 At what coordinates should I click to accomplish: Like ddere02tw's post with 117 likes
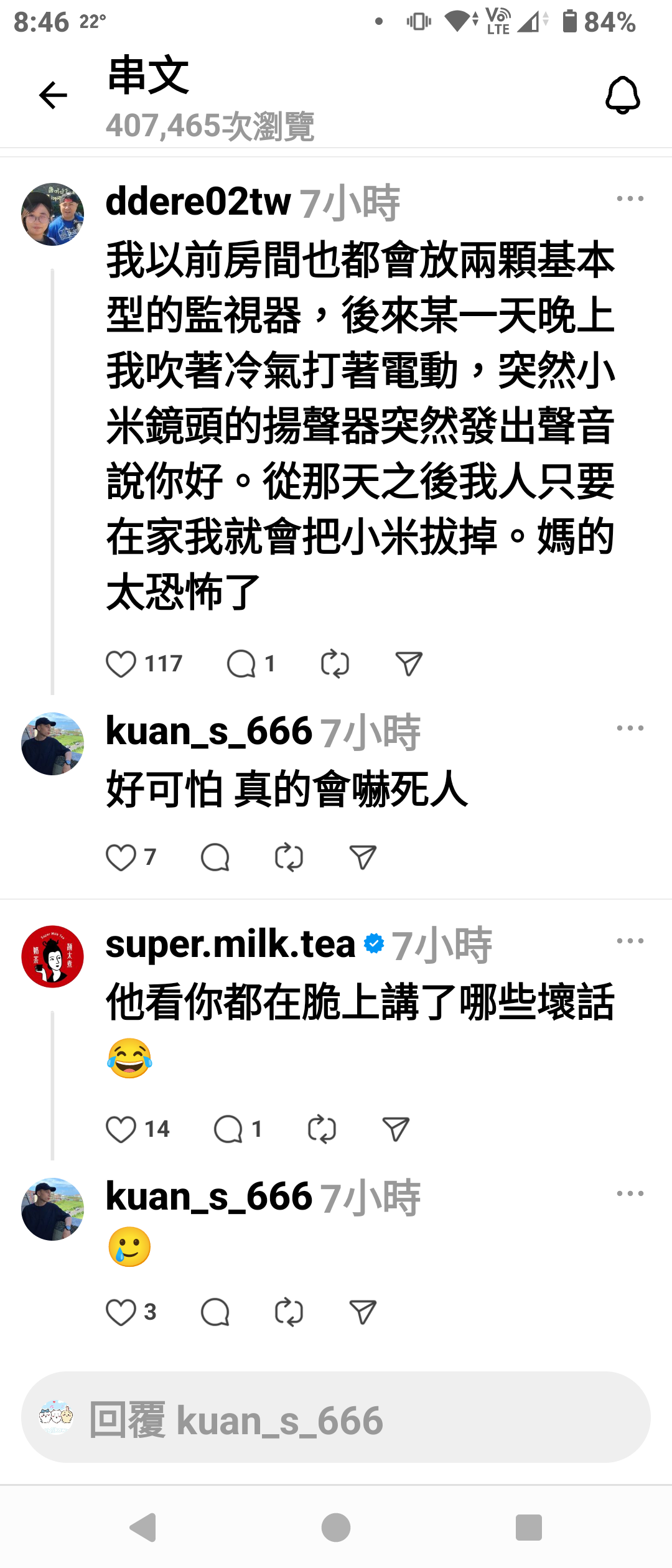coord(121,664)
